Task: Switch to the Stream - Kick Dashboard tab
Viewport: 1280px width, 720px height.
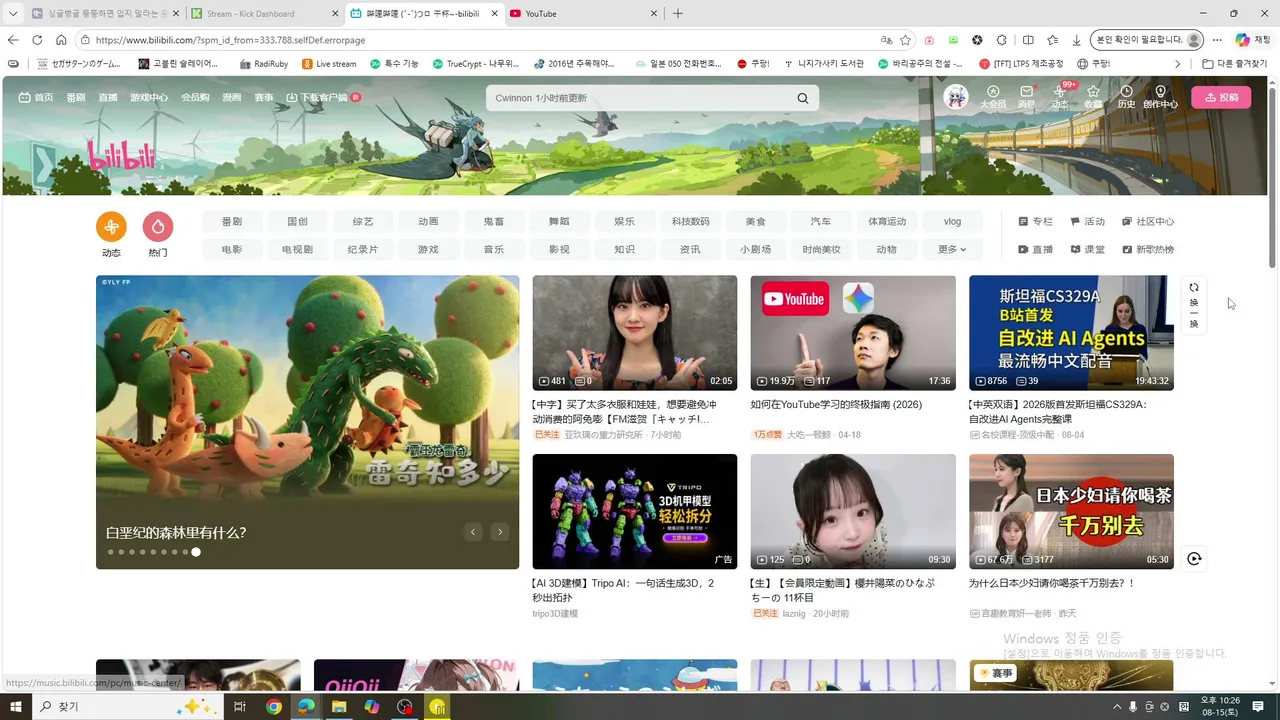Action: 263,14
